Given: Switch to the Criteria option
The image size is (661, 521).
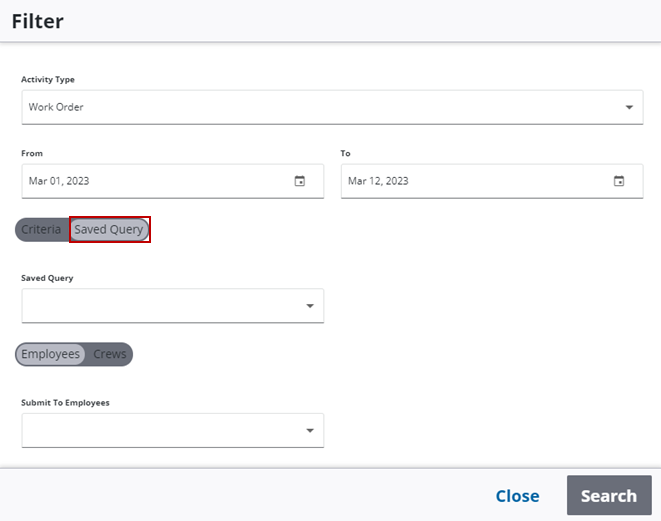Looking at the screenshot, I should [x=41, y=230].
